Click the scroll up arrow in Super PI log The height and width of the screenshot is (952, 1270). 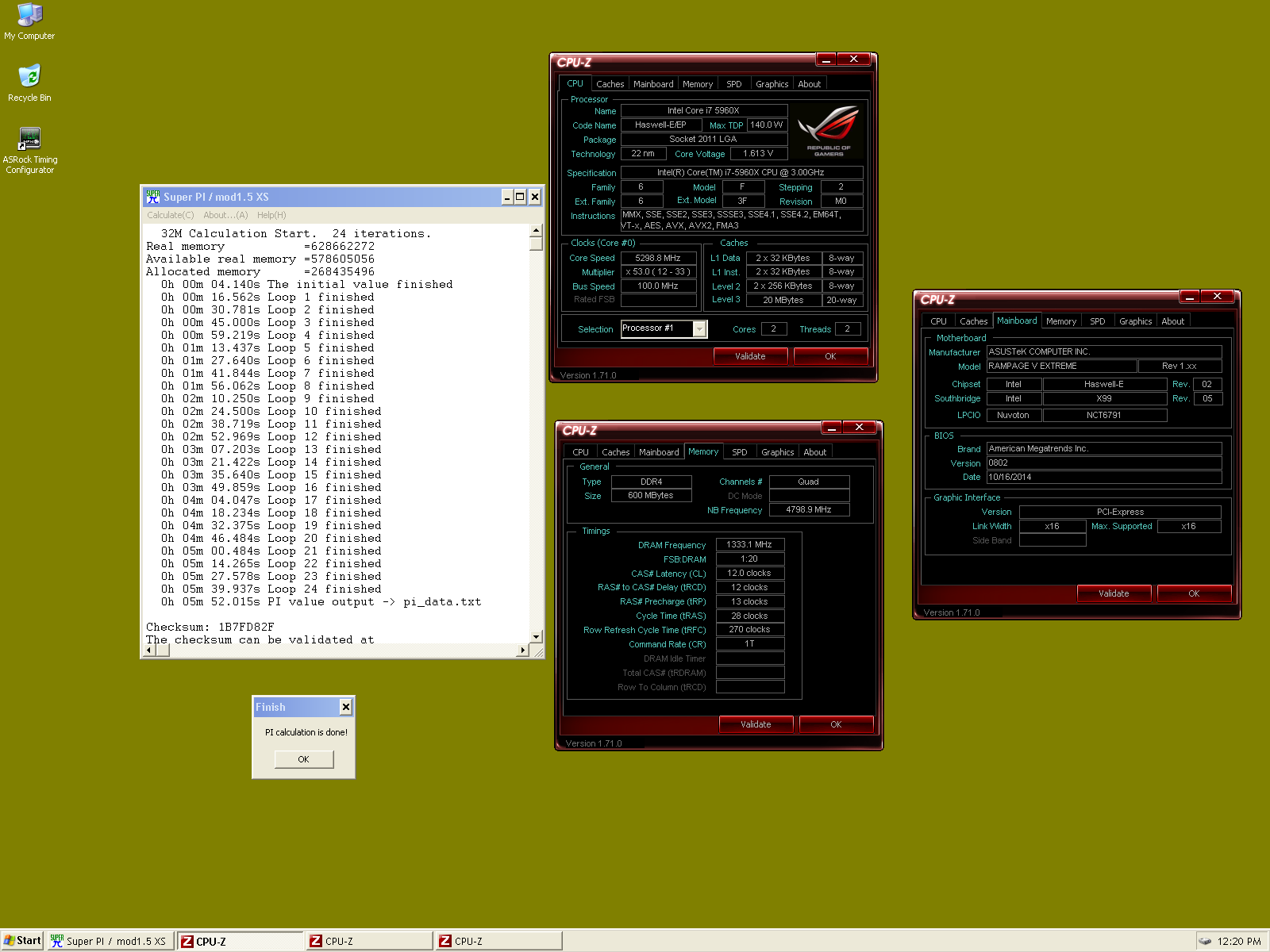click(x=537, y=230)
